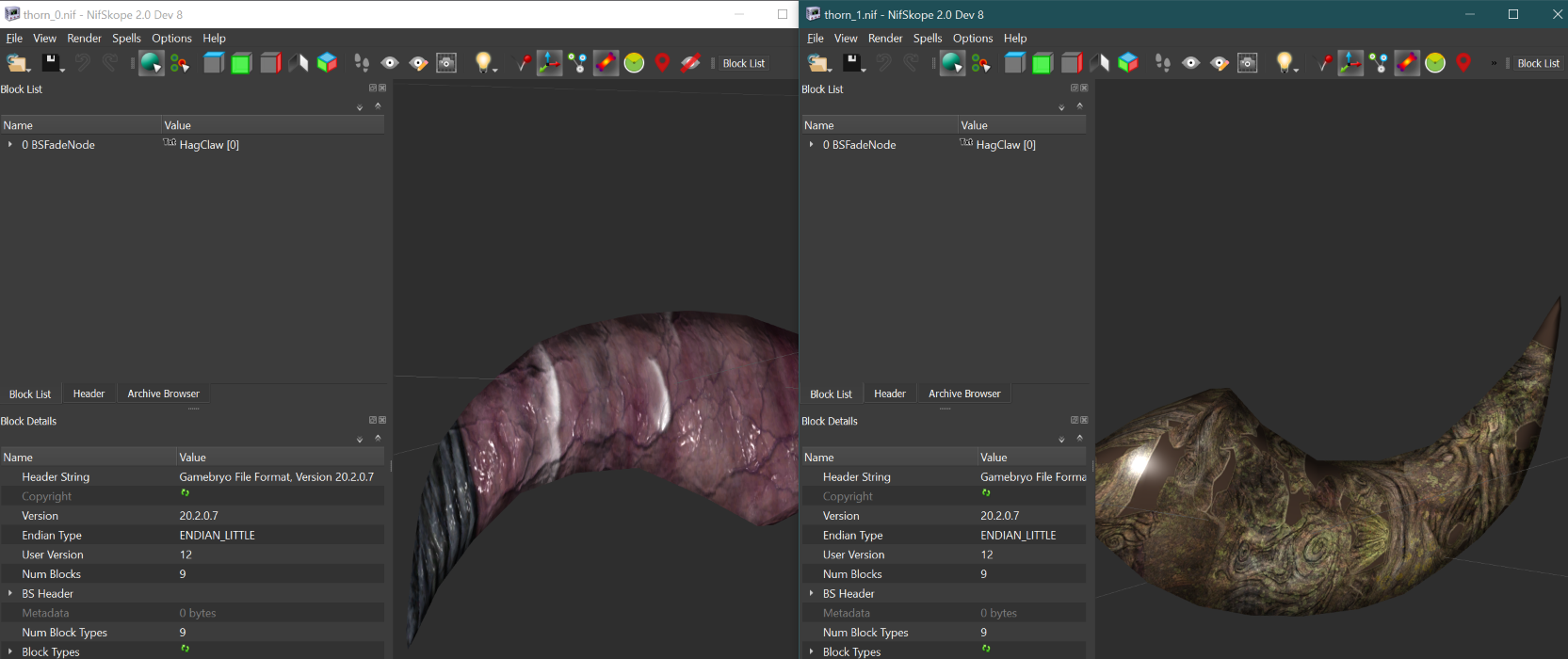Click the Redo arrow in thorn_0 toolbar

(110, 63)
